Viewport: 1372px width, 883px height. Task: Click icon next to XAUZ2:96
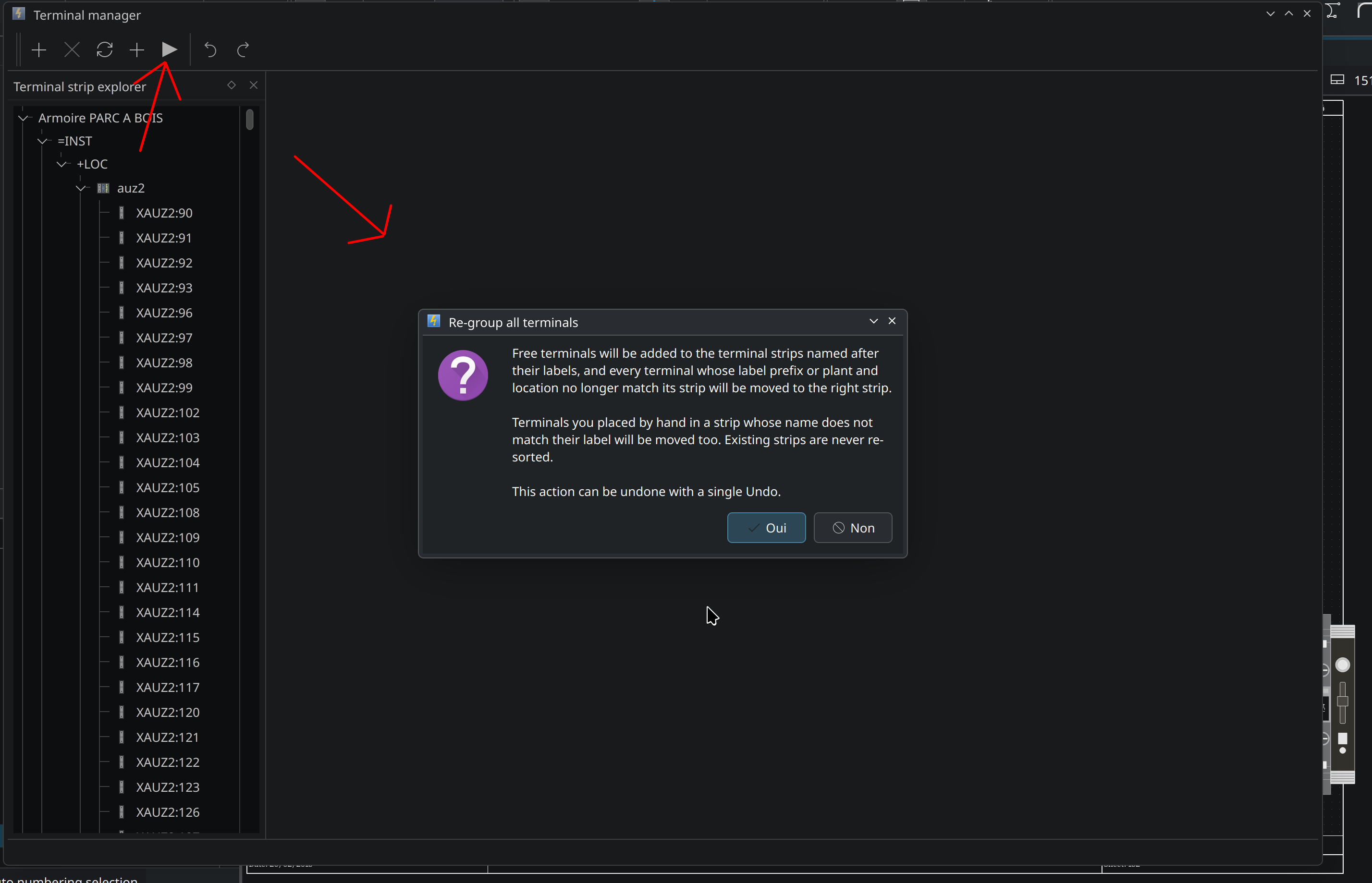point(121,313)
